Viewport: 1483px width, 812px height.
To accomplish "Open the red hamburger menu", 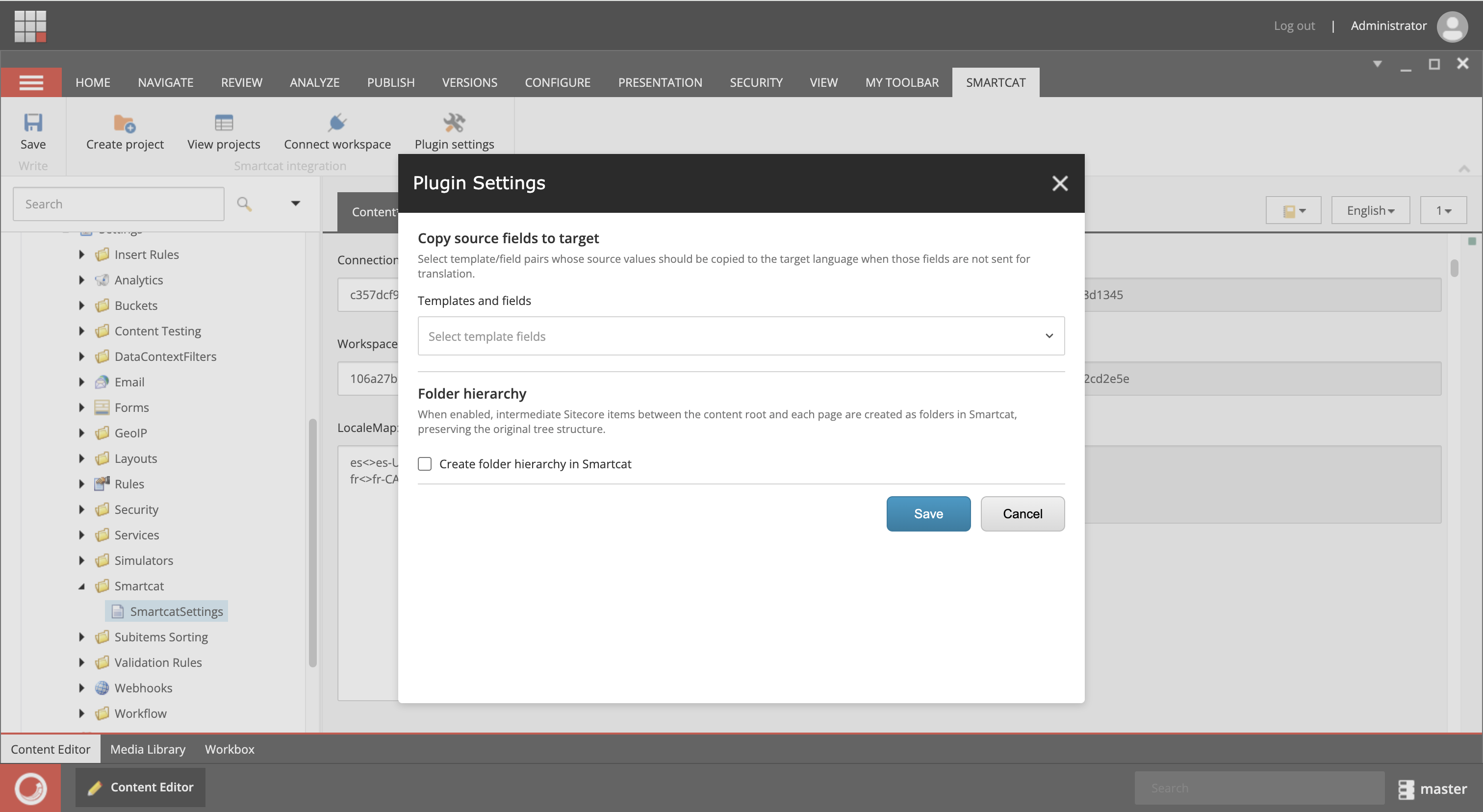I will [x=31, y=82].
